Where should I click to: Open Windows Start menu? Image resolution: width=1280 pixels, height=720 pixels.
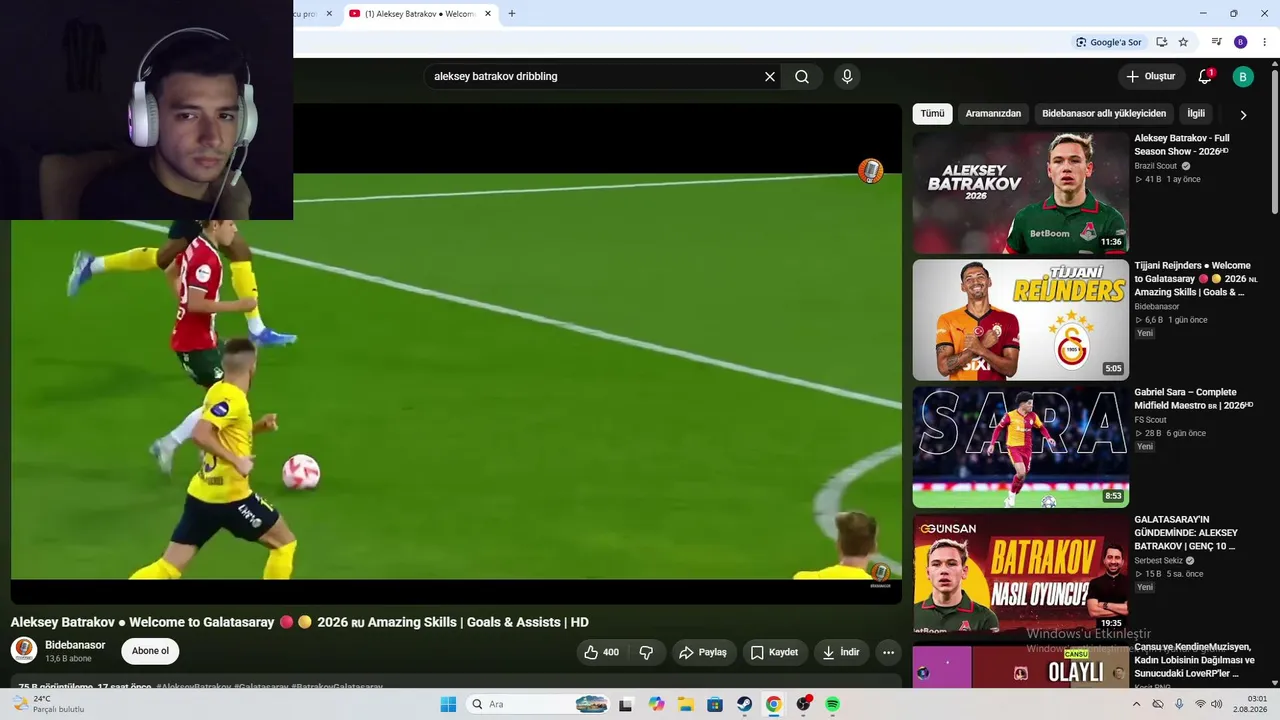(x=448, y=704)
